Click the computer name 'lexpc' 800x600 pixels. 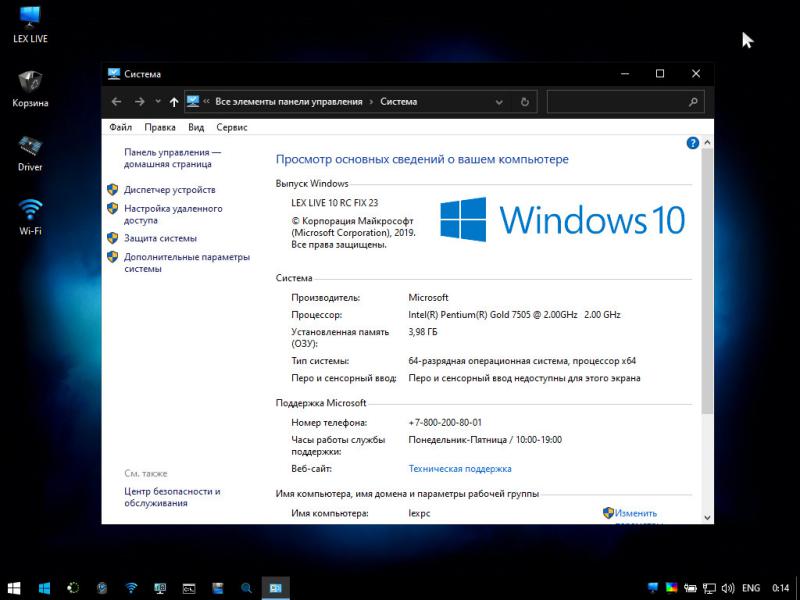click(x=419, y=513)
